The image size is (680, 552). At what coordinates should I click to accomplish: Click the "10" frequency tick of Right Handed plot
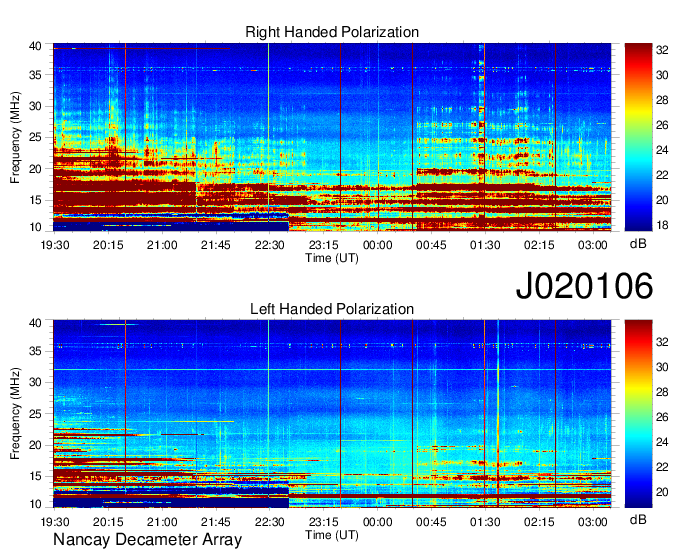point(35,227)
